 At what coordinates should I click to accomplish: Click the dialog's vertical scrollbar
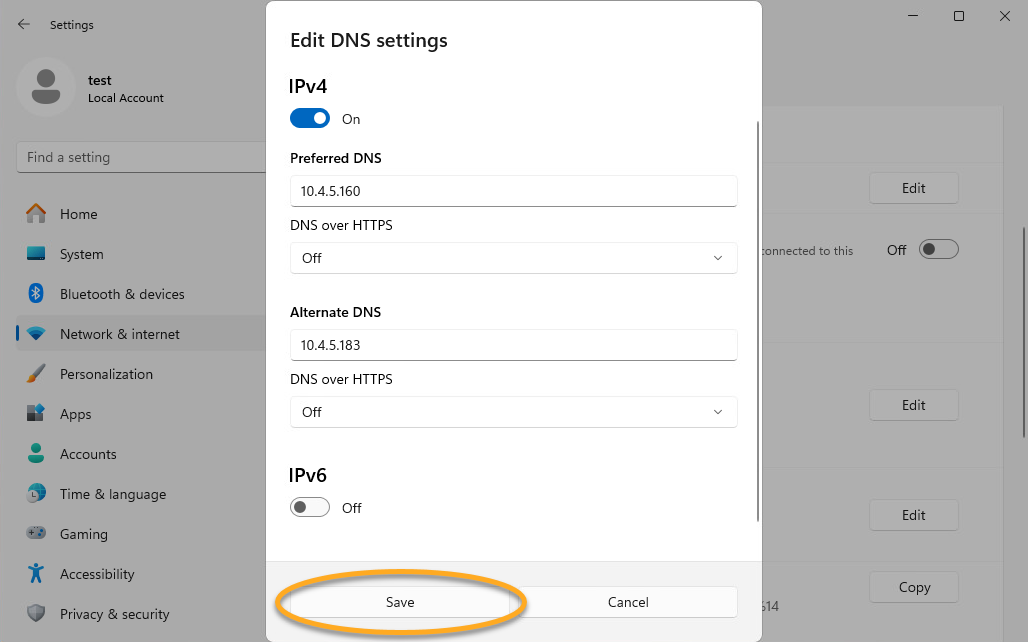pyautogui.click(x=759, y=320)
